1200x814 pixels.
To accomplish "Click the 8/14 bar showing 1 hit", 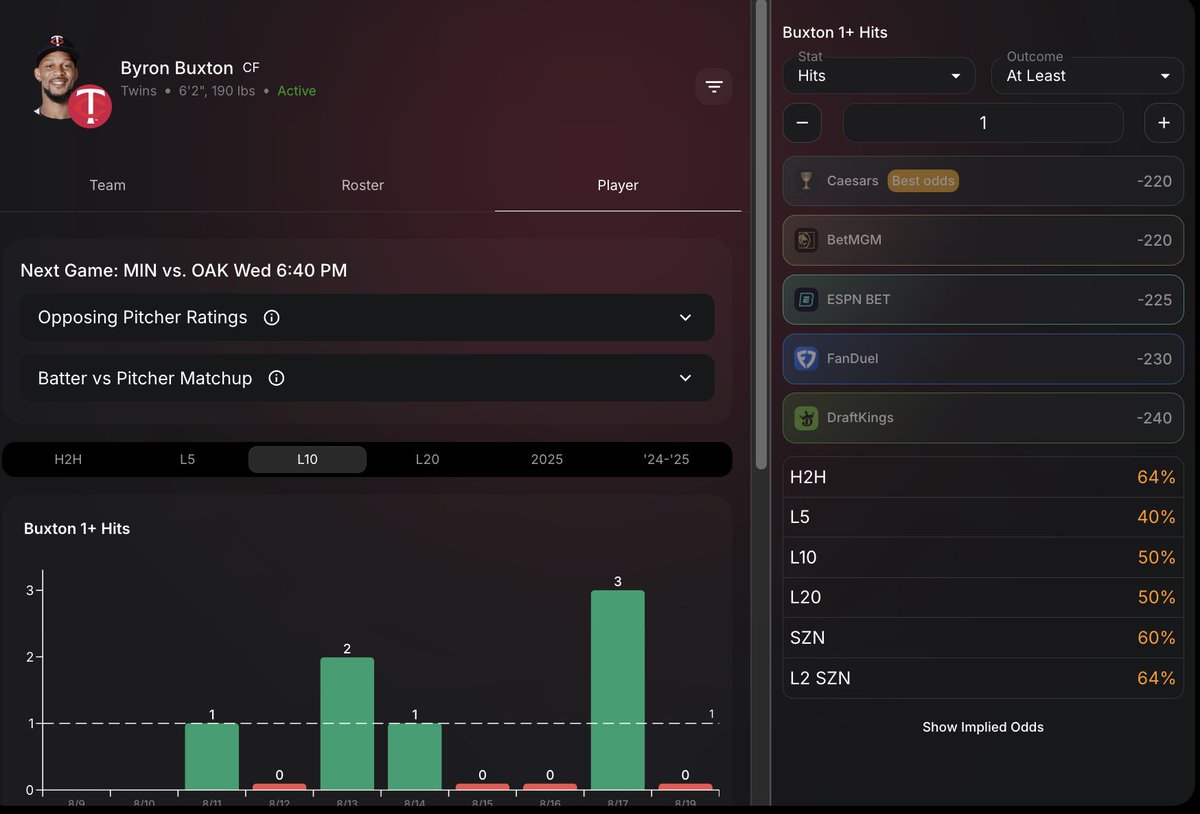I will tap(415, 756).
